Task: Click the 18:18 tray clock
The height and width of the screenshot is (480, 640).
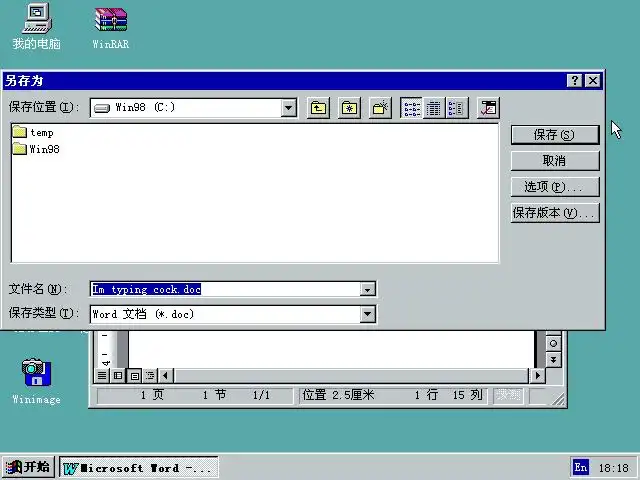Action: tap(613, 468)
